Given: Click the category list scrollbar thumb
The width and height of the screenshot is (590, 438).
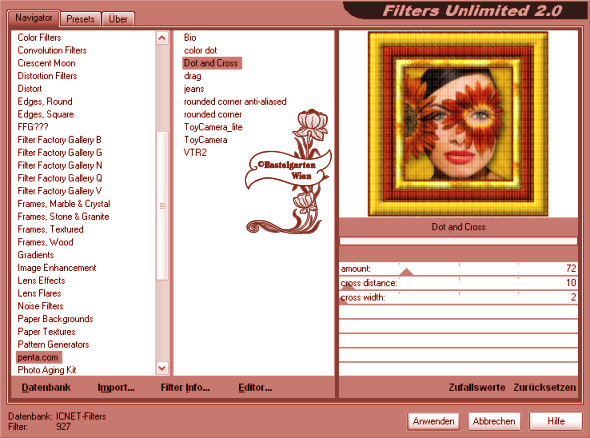Looking at the screenshot, I should click(162, 205).
